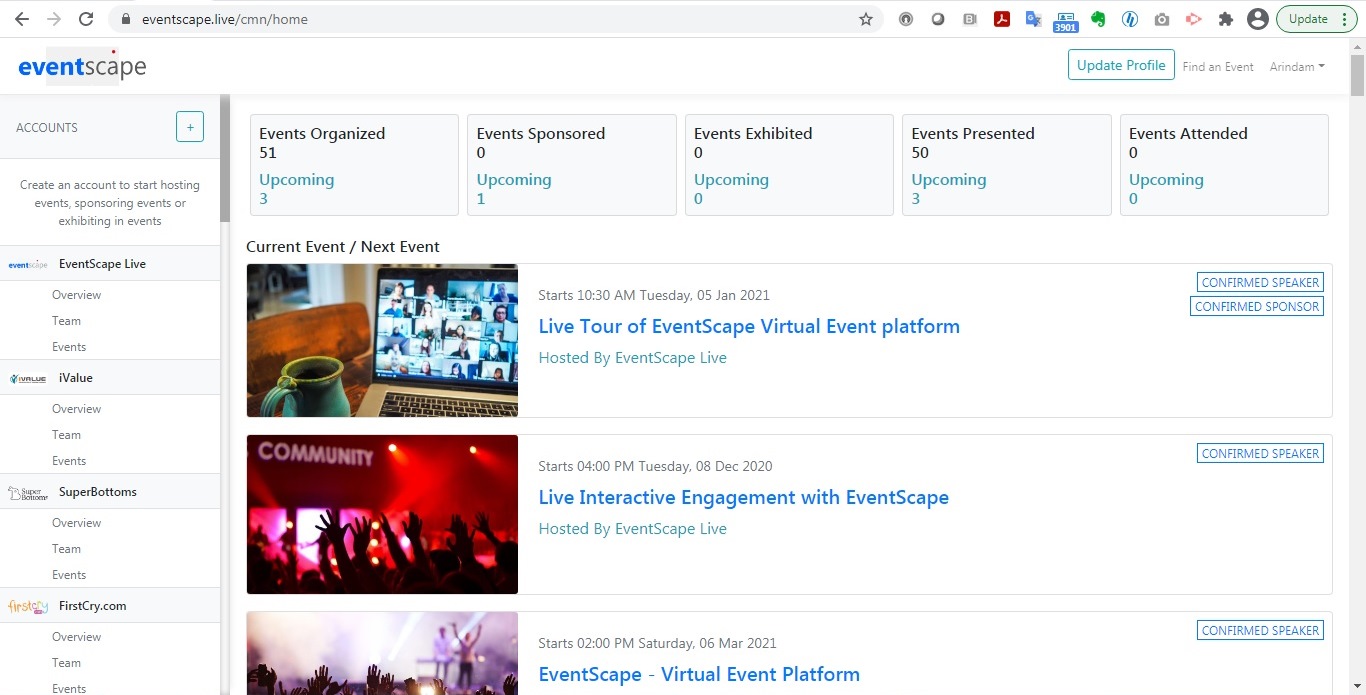Click the Evernote Web Clipper icon
Screen dimensions: 1366x695
(1097, 18)
